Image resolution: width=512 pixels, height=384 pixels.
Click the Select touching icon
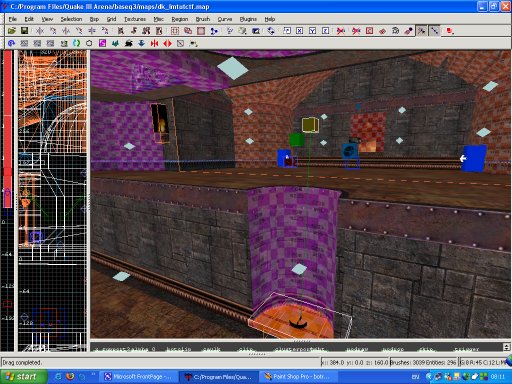[x=134, y=31]
